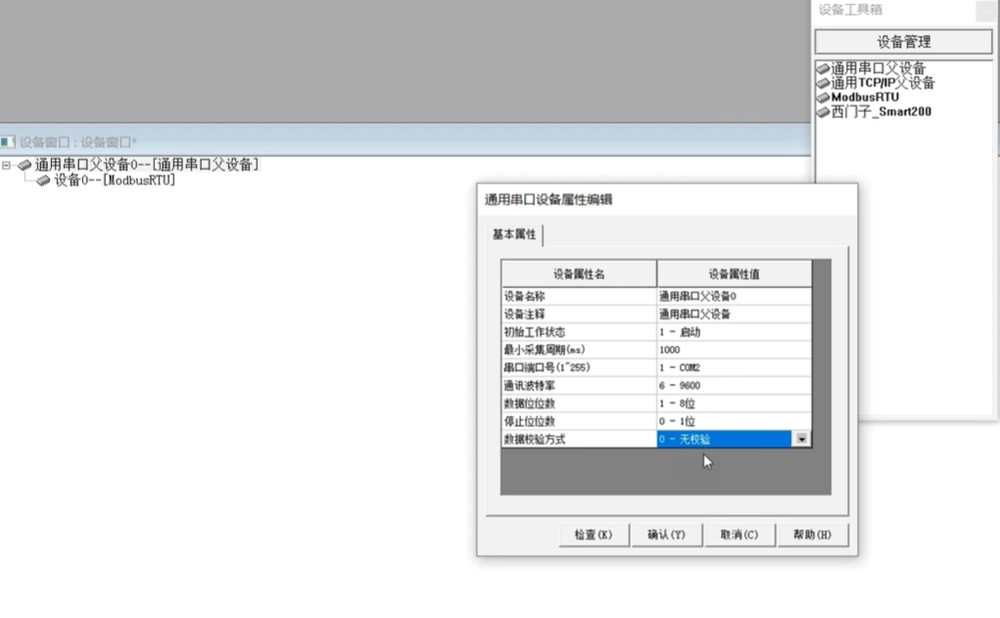Click the 通用串口父设备 icon in the toolbox
The height and width of the screenshot is (618, 1000).
point(823,68)
